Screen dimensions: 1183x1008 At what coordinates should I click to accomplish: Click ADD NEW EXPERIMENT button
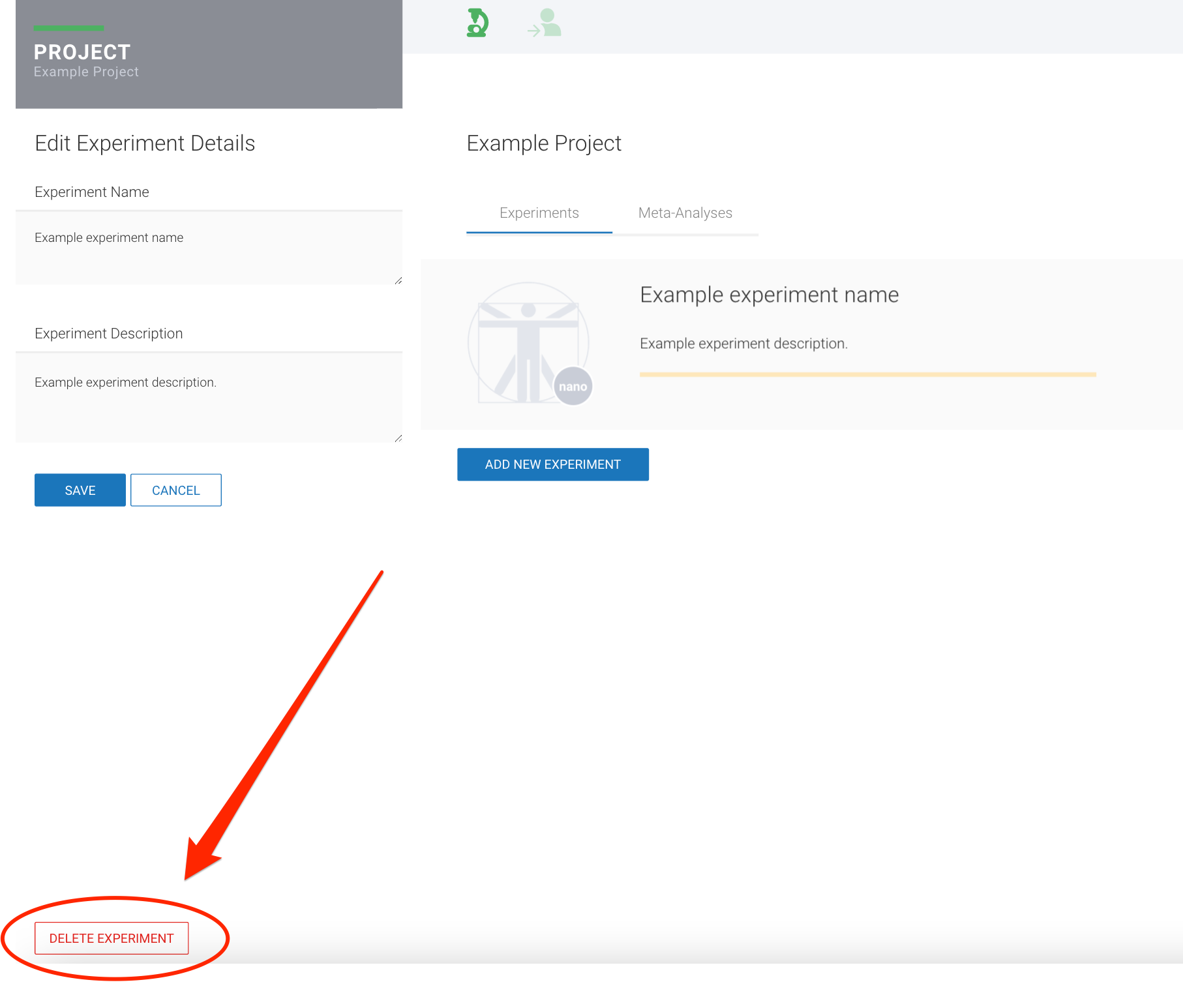[x=553, y=464]
